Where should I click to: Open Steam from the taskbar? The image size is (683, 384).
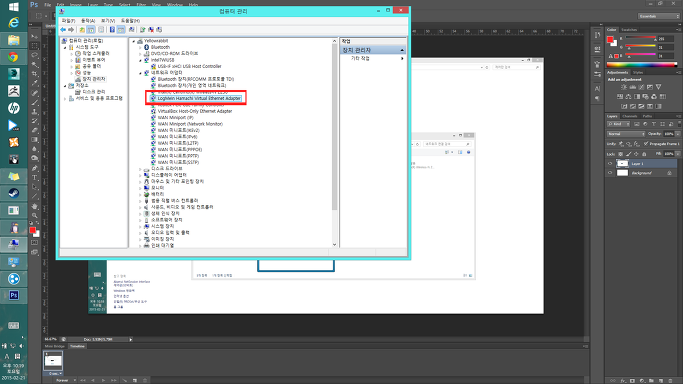tap(14, 193)
